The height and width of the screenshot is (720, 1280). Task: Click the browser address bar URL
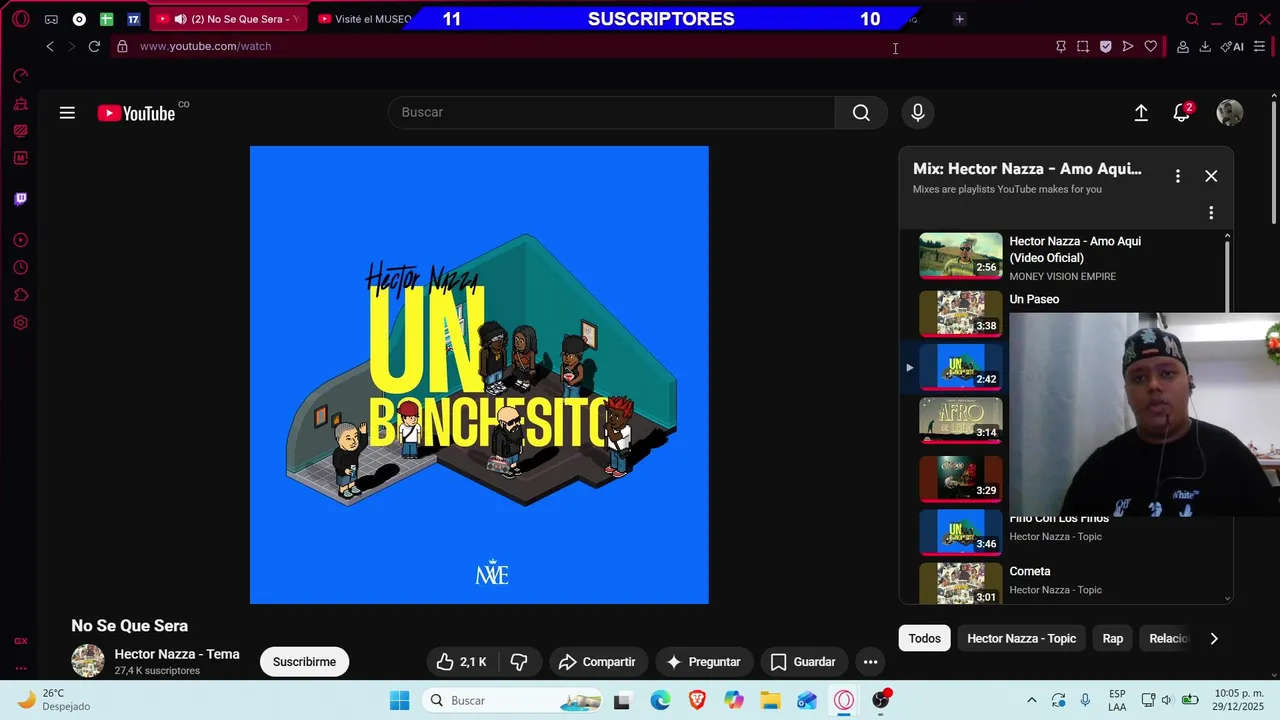pyautogui.click(x=205, y=46)
